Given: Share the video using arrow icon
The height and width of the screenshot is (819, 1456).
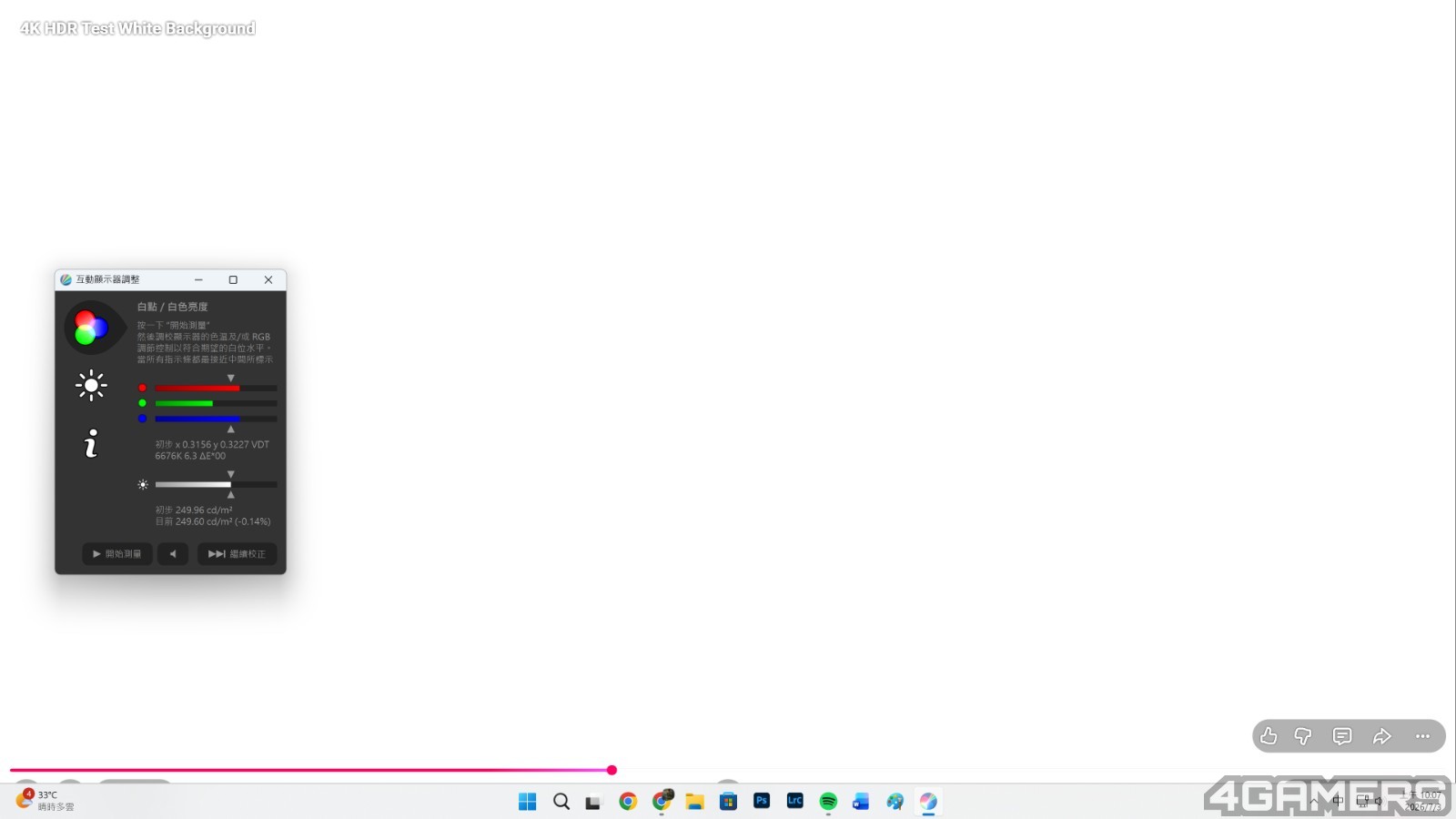Looking at the screenshot, I should 1382,736.
